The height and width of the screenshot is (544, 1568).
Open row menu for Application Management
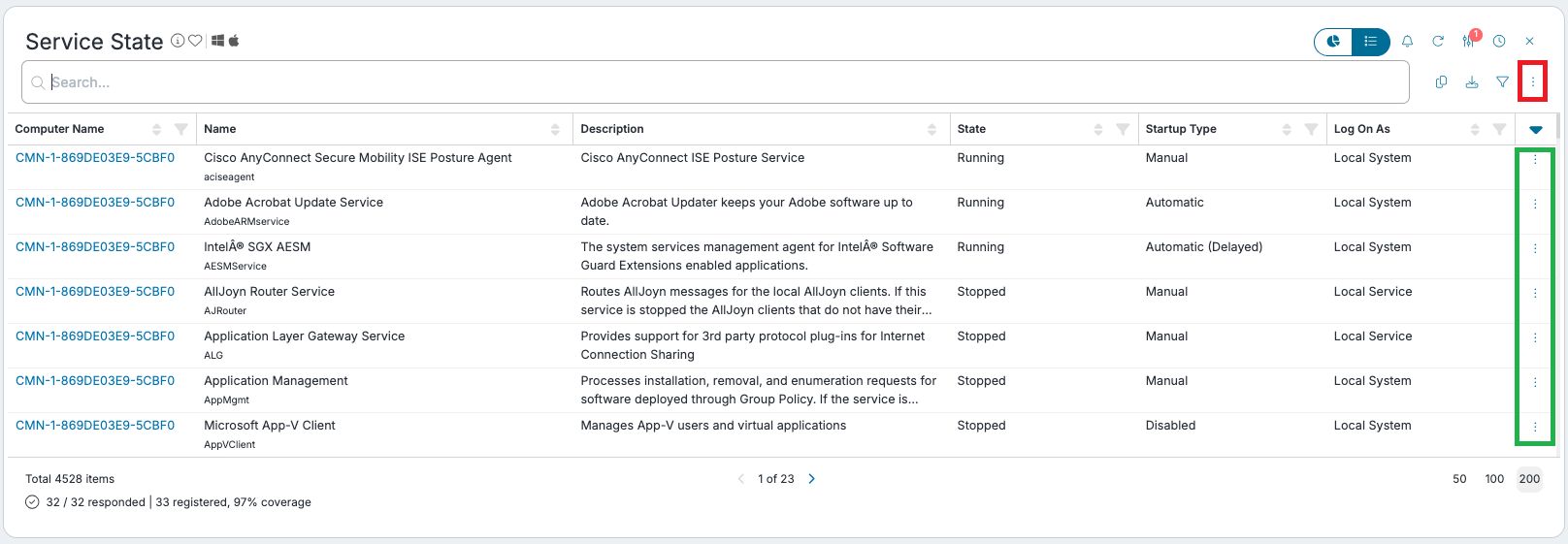1535,382
